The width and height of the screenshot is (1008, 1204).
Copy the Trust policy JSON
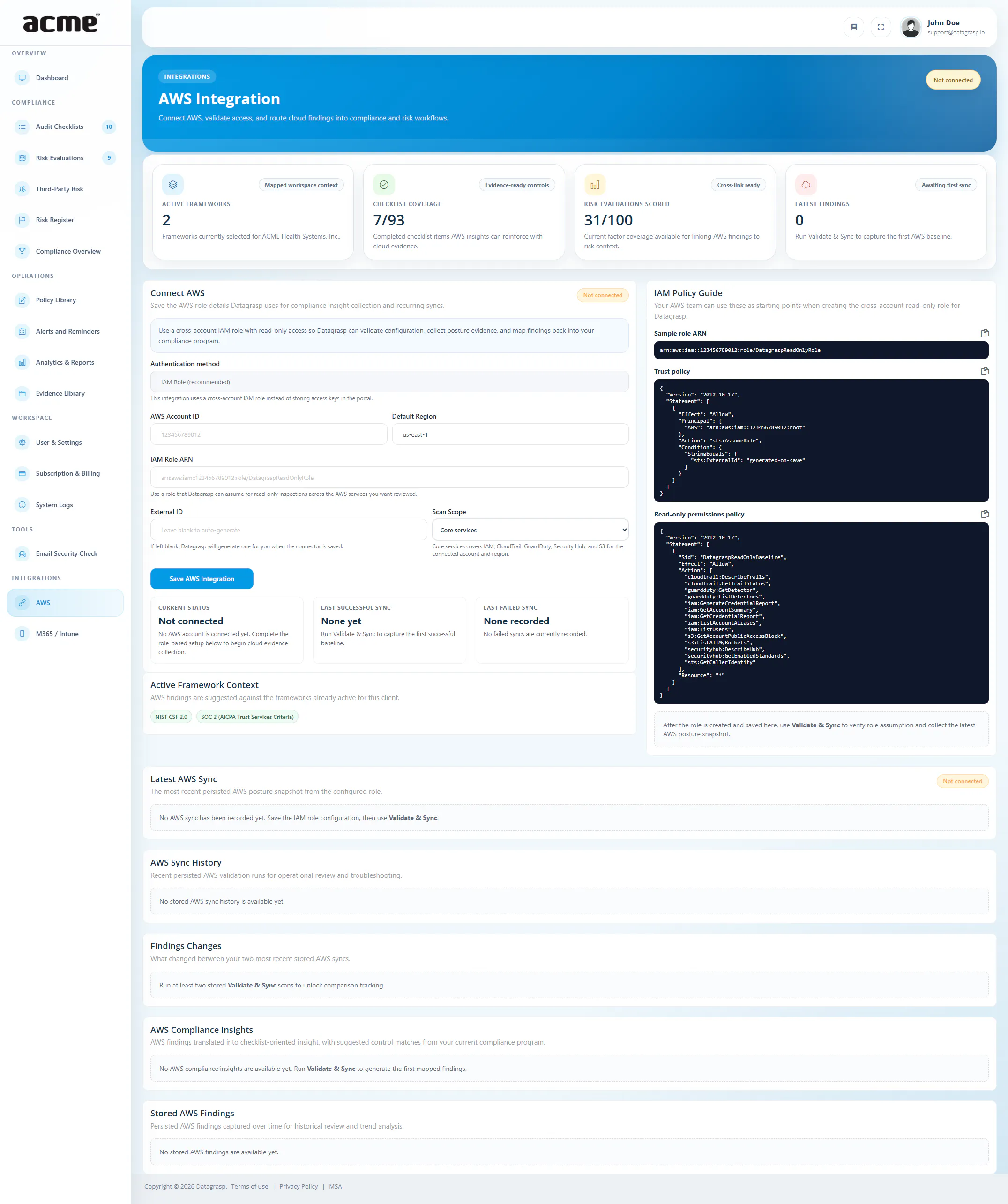tap(985, 371)
